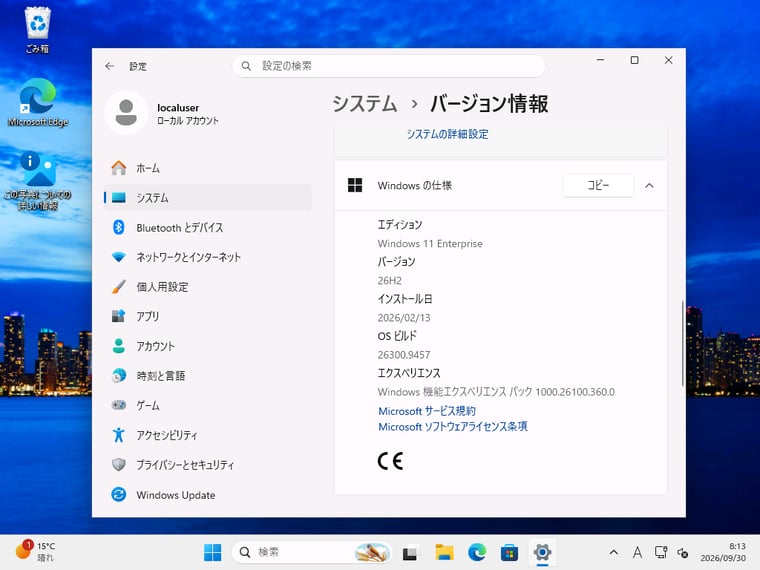Maximize the Settings window

click(634, 60)
